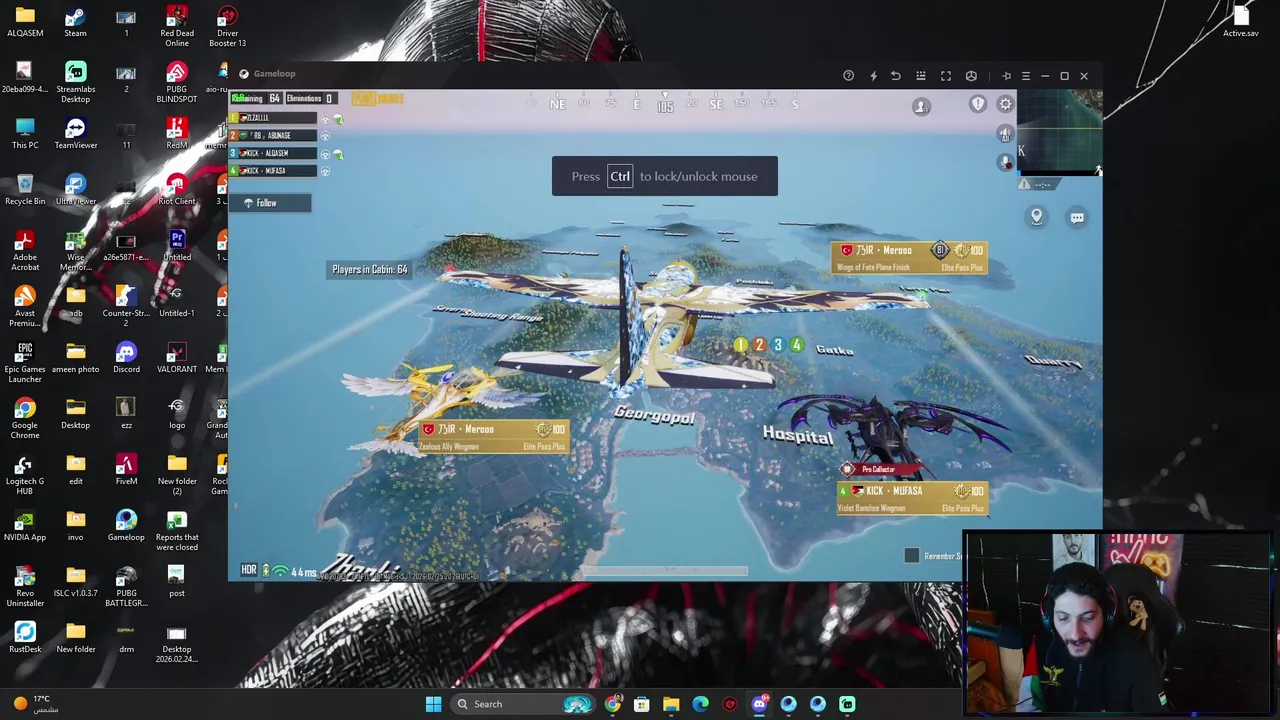Screen dimensions: 1280x720
Task: Open Red Dead Online shortcut
Action: tap(177, 27)
